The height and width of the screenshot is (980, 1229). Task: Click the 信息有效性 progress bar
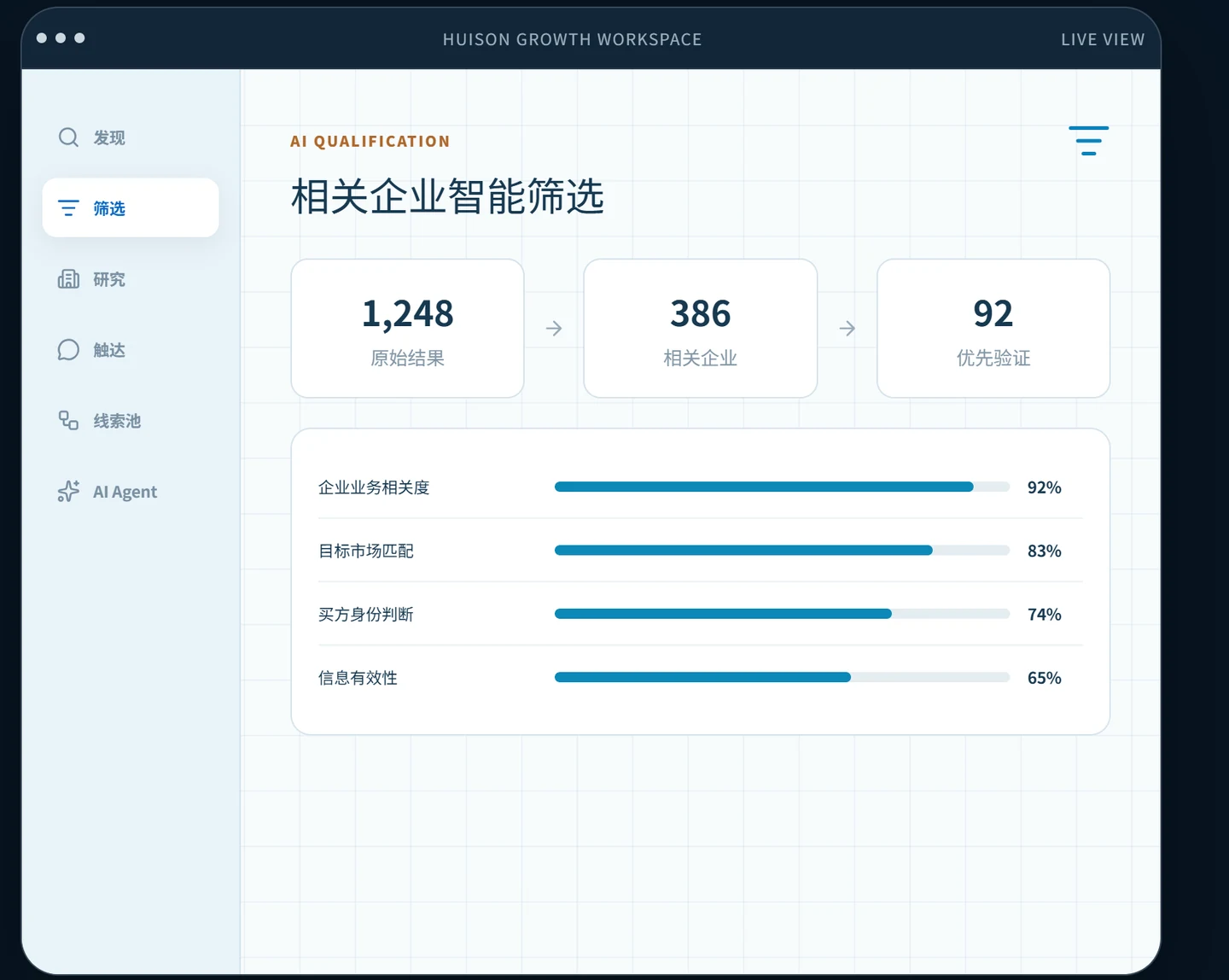782,677
